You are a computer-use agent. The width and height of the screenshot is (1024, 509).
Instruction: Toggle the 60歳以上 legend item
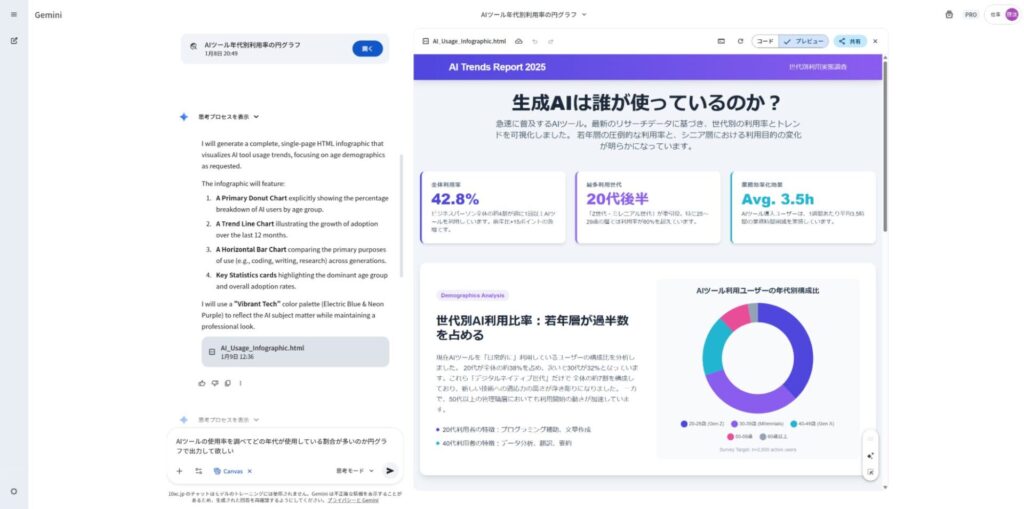[774, 436]
